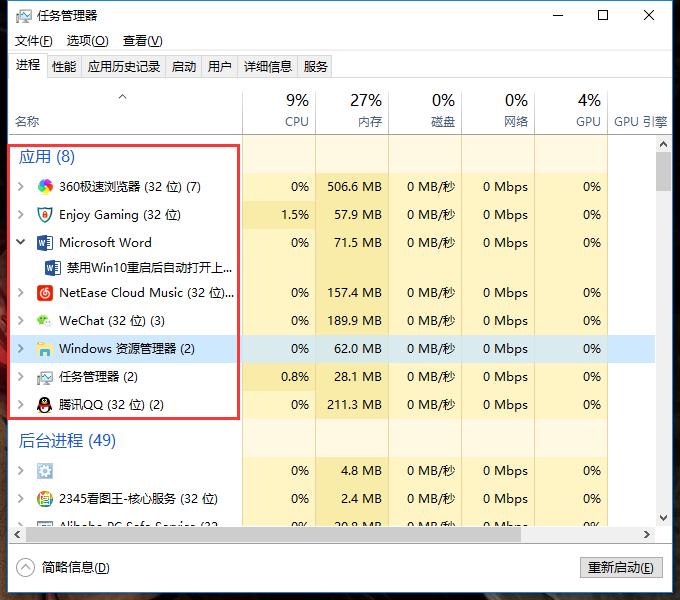The width and height of the screenshot is (680, 600).
Task: Switch to the 服务 tab
Action: 315,67
